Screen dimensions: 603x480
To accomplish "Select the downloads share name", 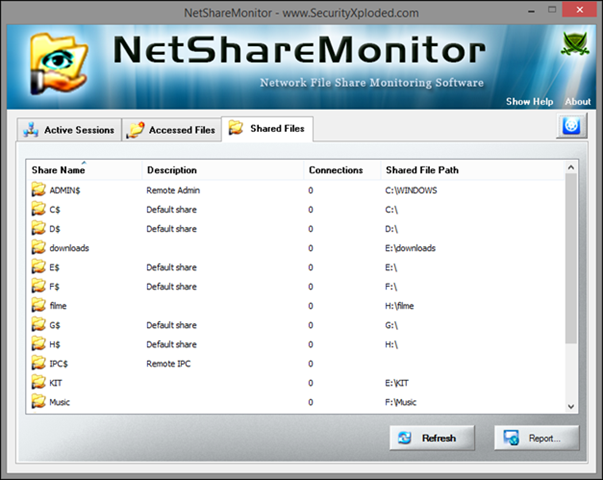I will point(69,248).
